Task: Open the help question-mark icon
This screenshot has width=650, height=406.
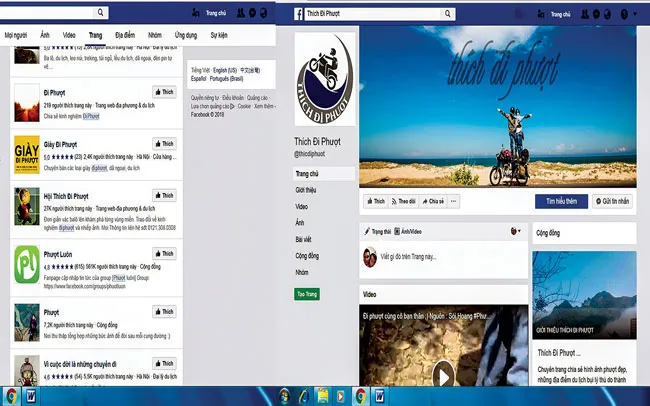Action: (624, 15)
